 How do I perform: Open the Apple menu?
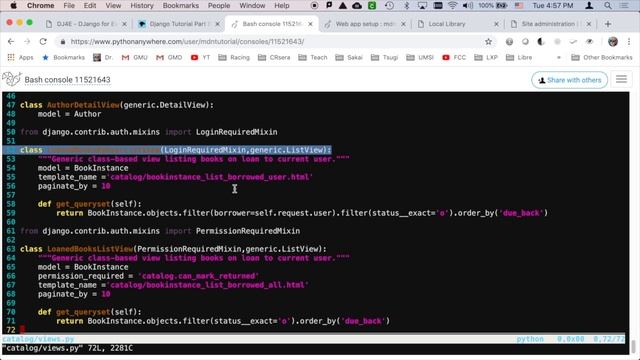pyautogui.click(x=13, y=6)
